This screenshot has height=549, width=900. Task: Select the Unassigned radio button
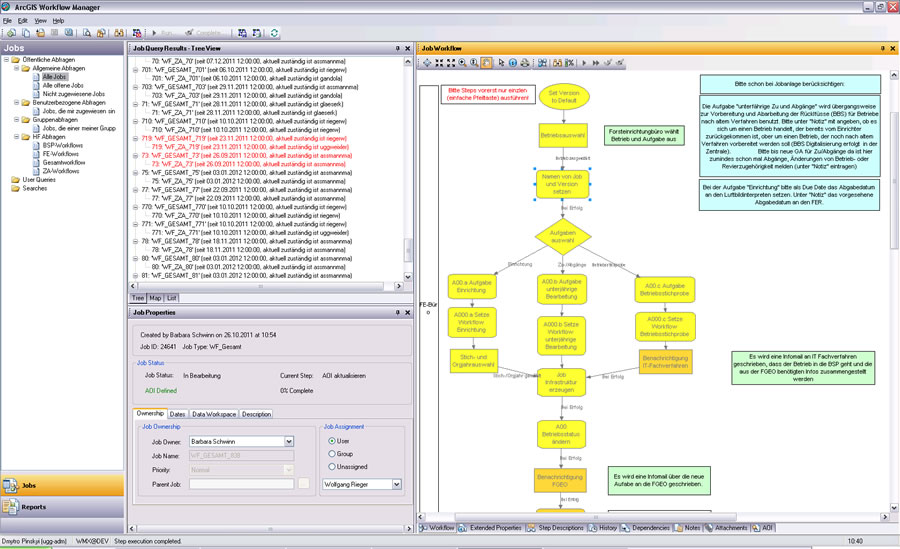(x=331, y=466)
